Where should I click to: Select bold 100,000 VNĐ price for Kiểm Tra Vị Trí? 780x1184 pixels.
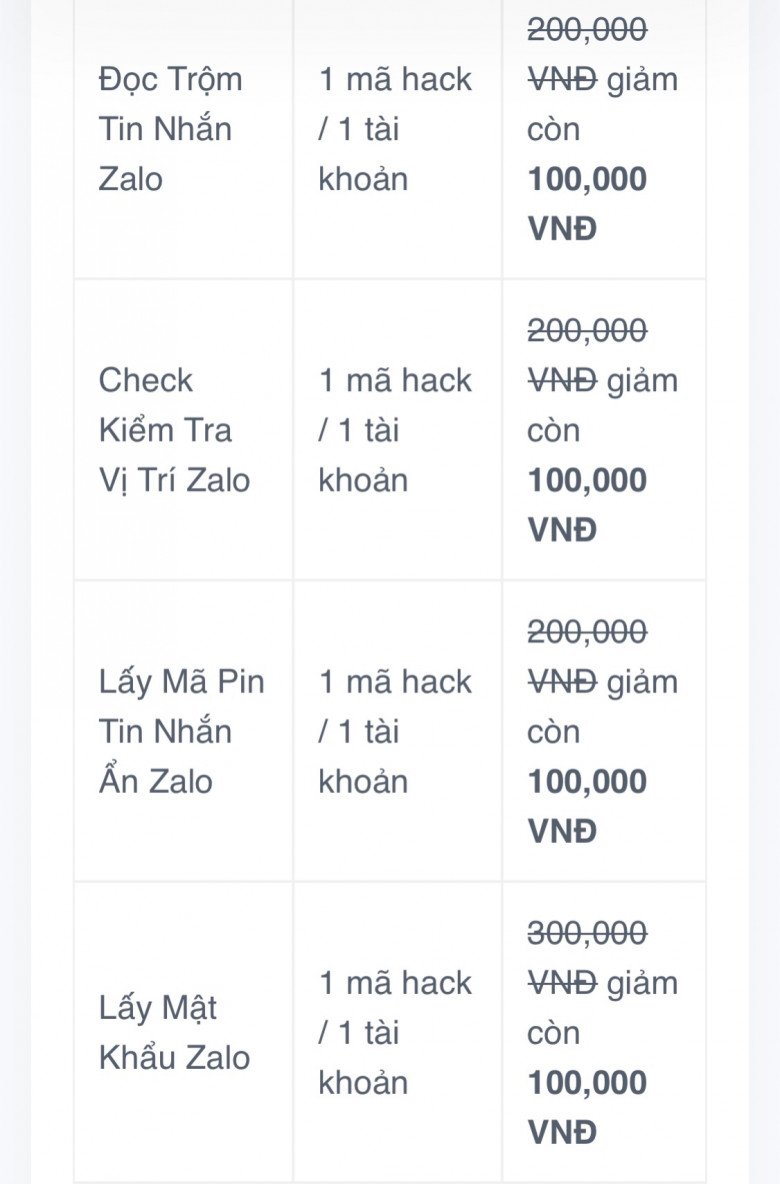[587, 505]
